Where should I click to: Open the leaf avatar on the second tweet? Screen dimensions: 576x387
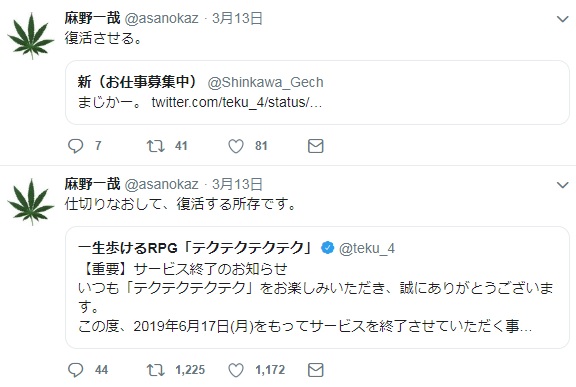tap(31, 202)
